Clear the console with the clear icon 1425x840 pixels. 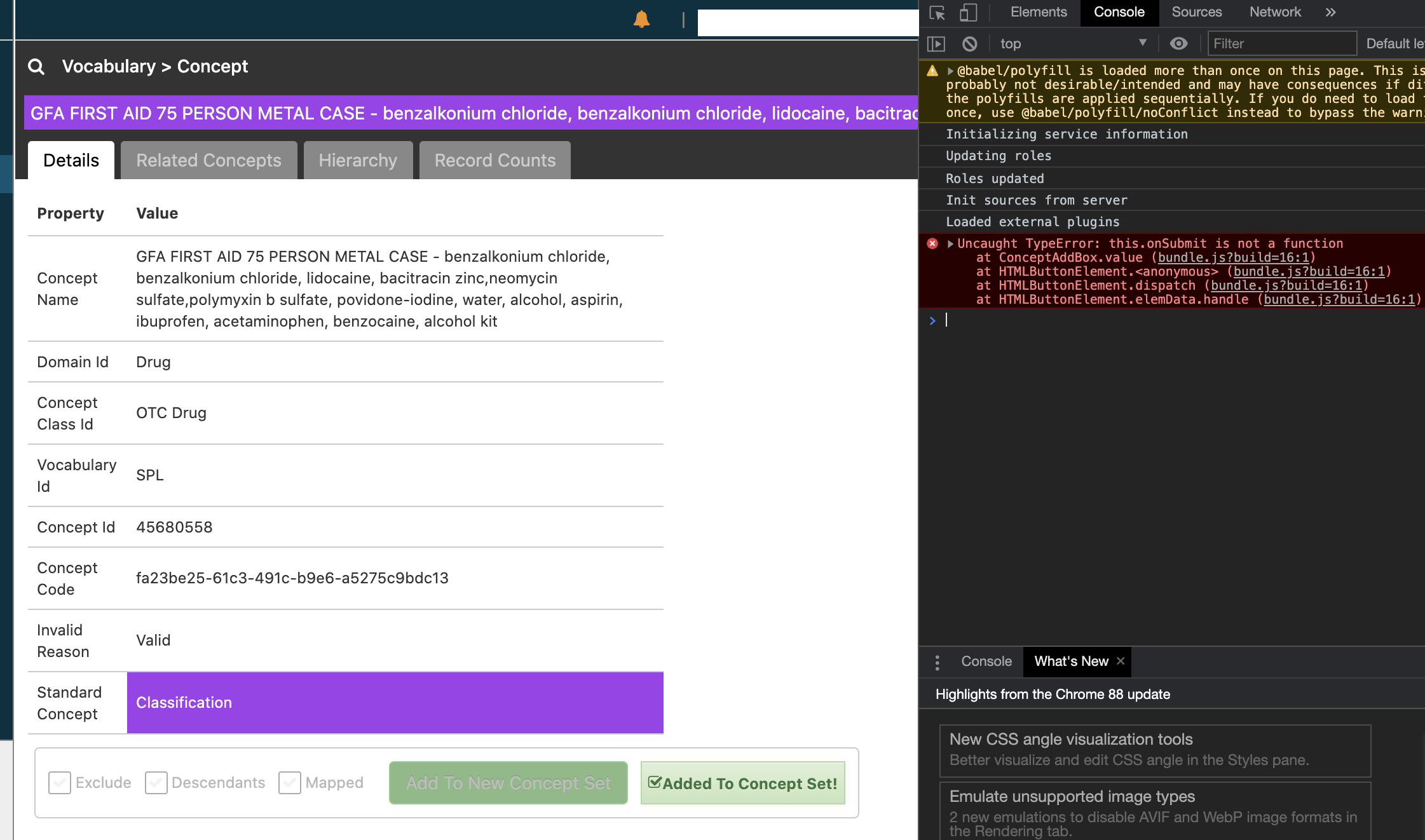tap(969, 43)
